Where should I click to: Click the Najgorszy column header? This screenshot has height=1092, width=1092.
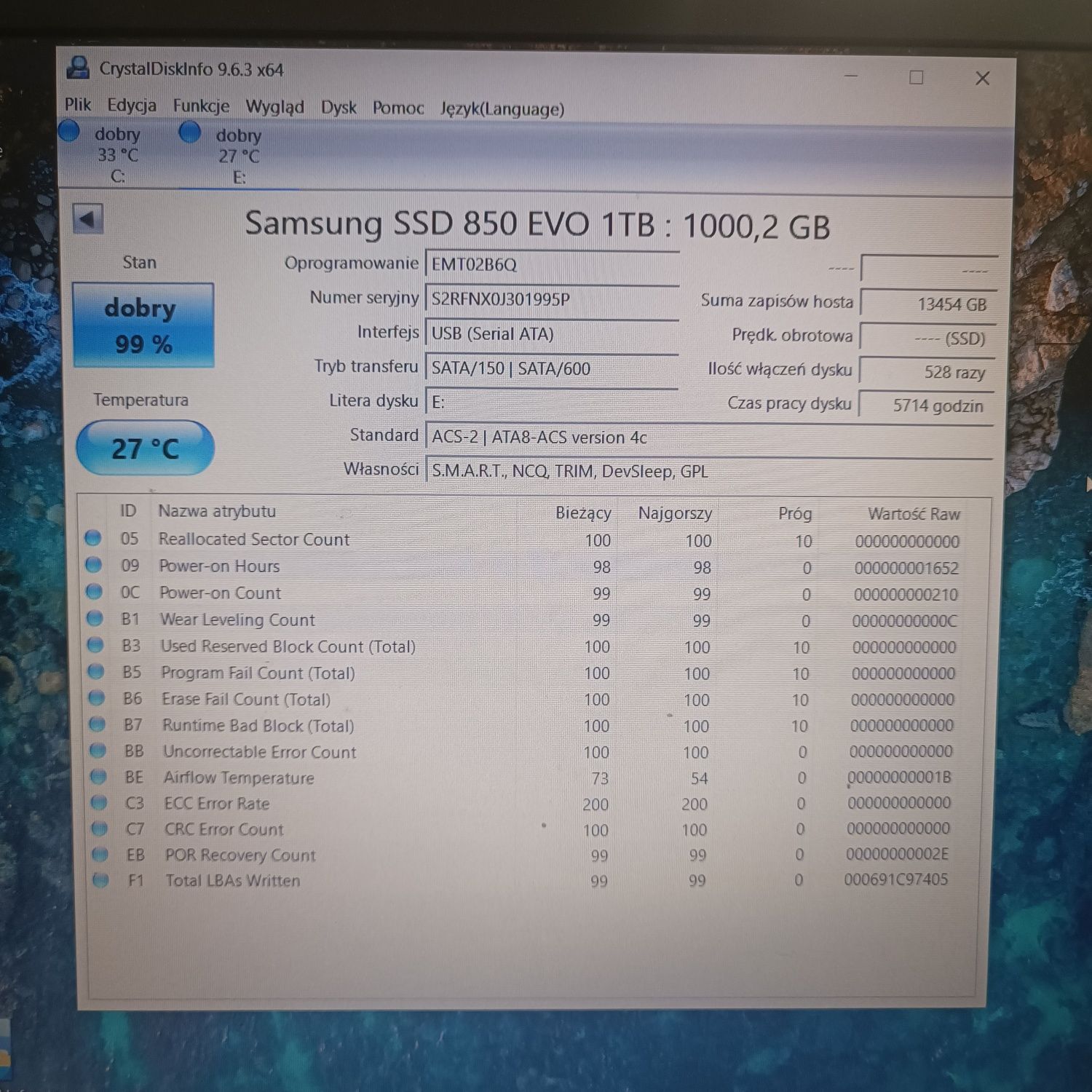tap(675, 514)
